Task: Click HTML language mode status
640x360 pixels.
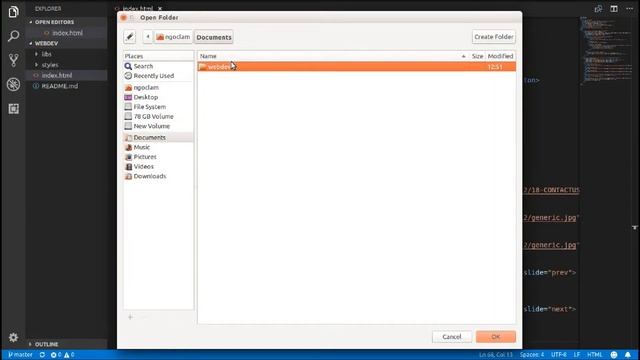Action: [595, 355]
